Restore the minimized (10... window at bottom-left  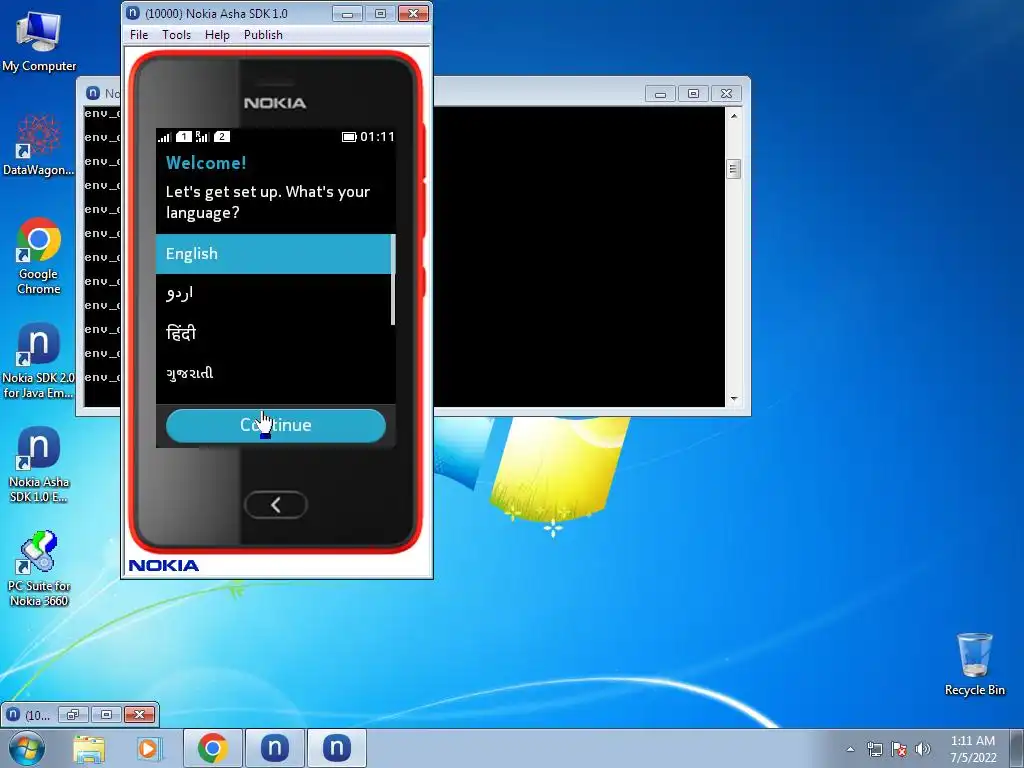tap(72, 714)
